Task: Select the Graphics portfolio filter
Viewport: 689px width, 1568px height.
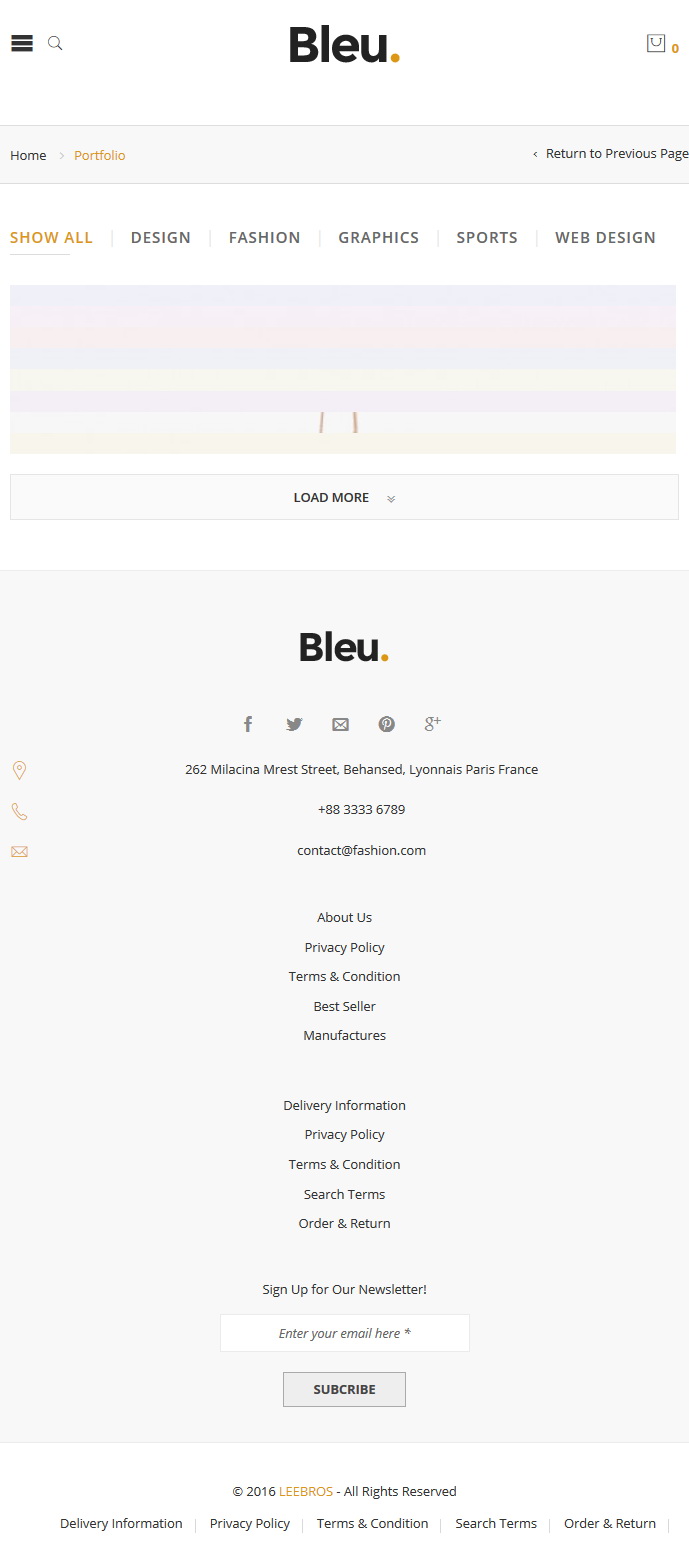Action: [378, 237]
